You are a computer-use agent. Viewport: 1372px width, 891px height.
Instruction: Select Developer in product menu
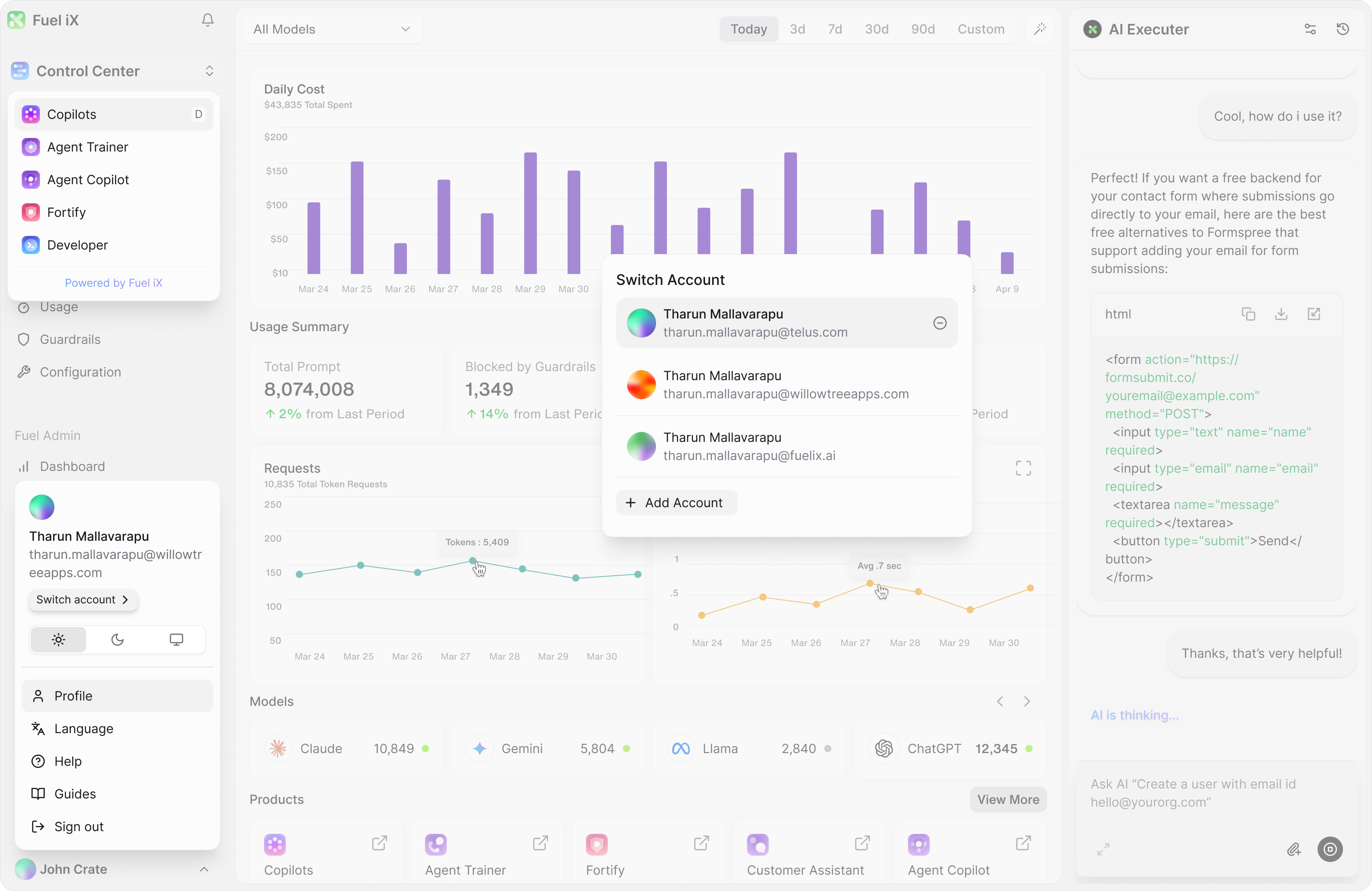(x=113, y=245)
